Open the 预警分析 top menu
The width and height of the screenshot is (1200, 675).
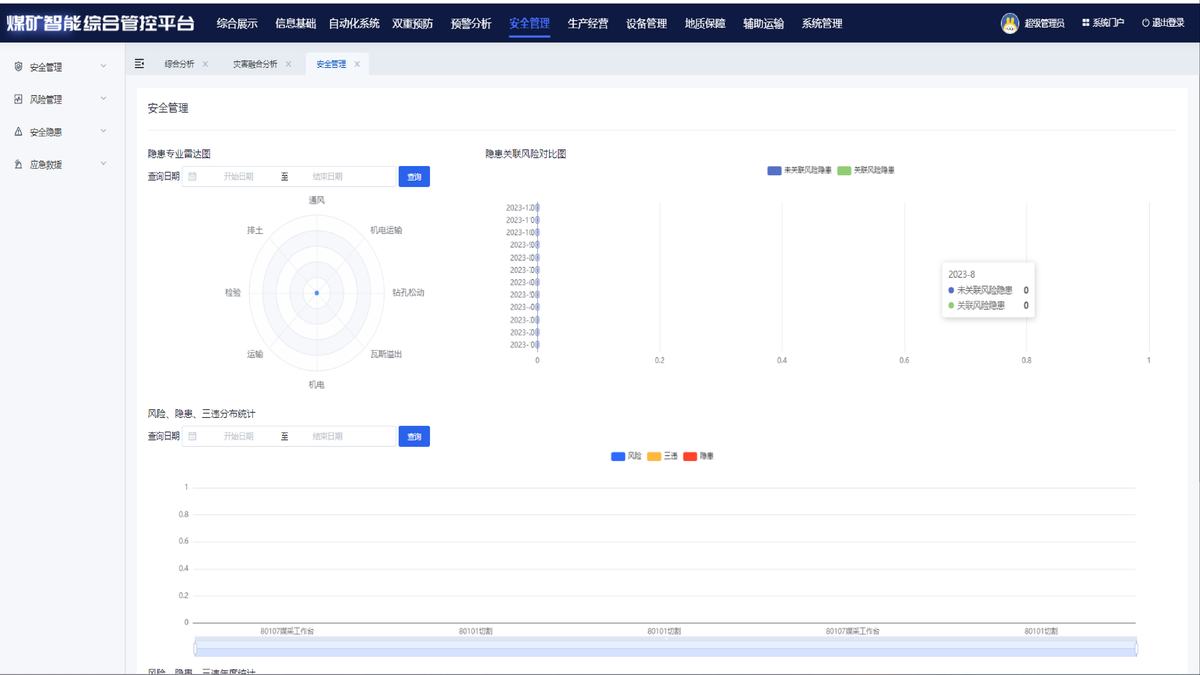pyautogui.click(x=471, y=23)
